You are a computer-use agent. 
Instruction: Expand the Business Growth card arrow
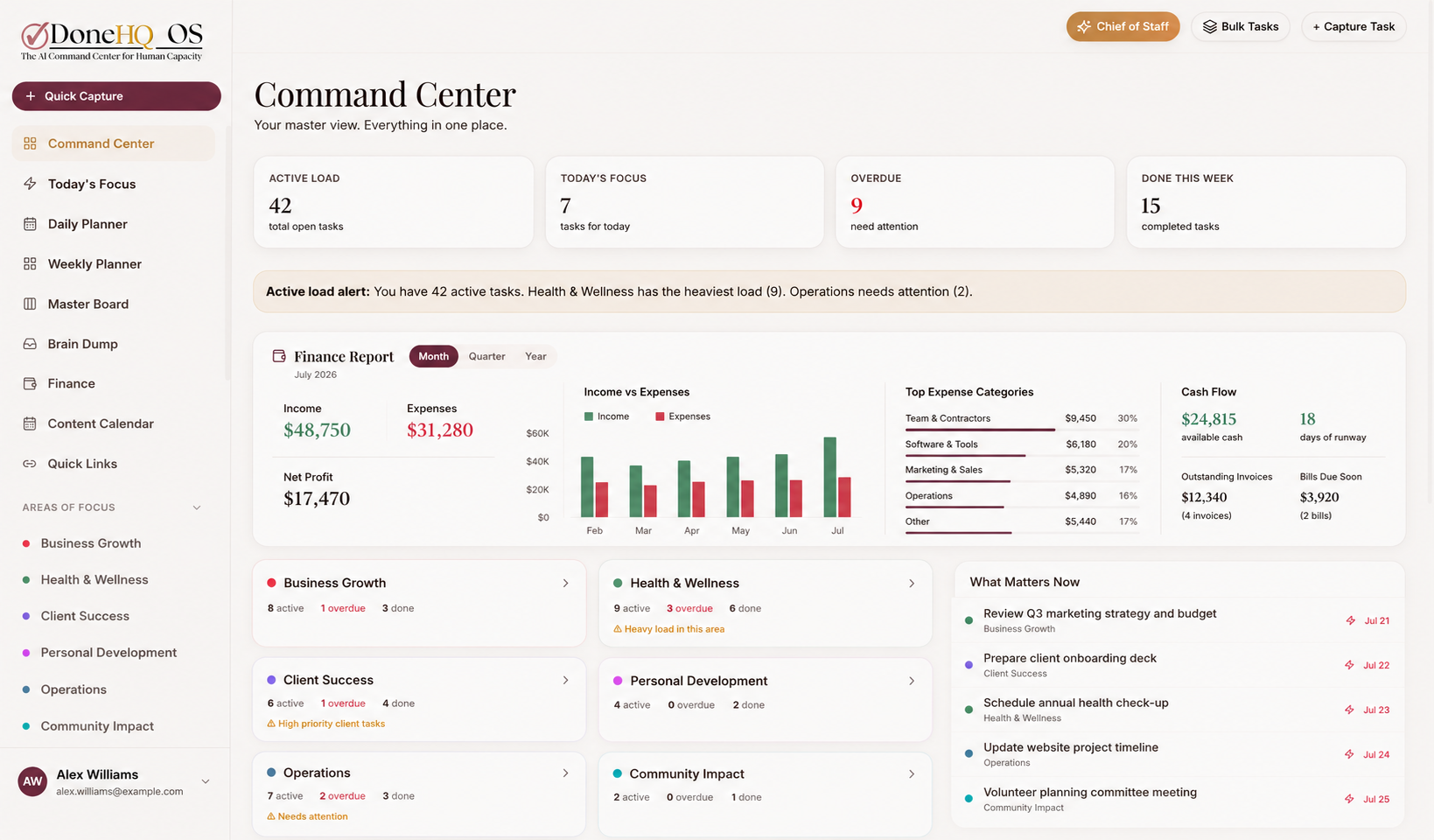565,583
